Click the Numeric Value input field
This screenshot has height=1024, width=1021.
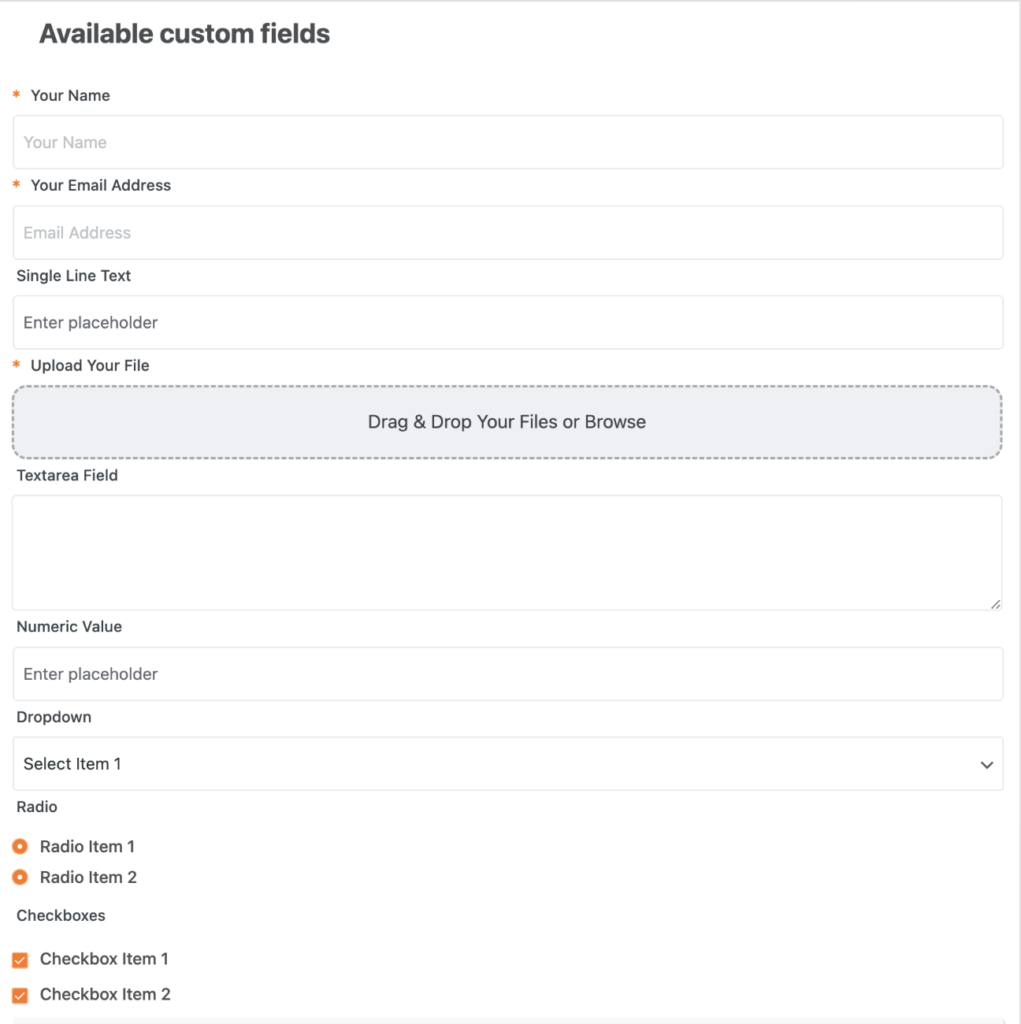coord(507,674)
